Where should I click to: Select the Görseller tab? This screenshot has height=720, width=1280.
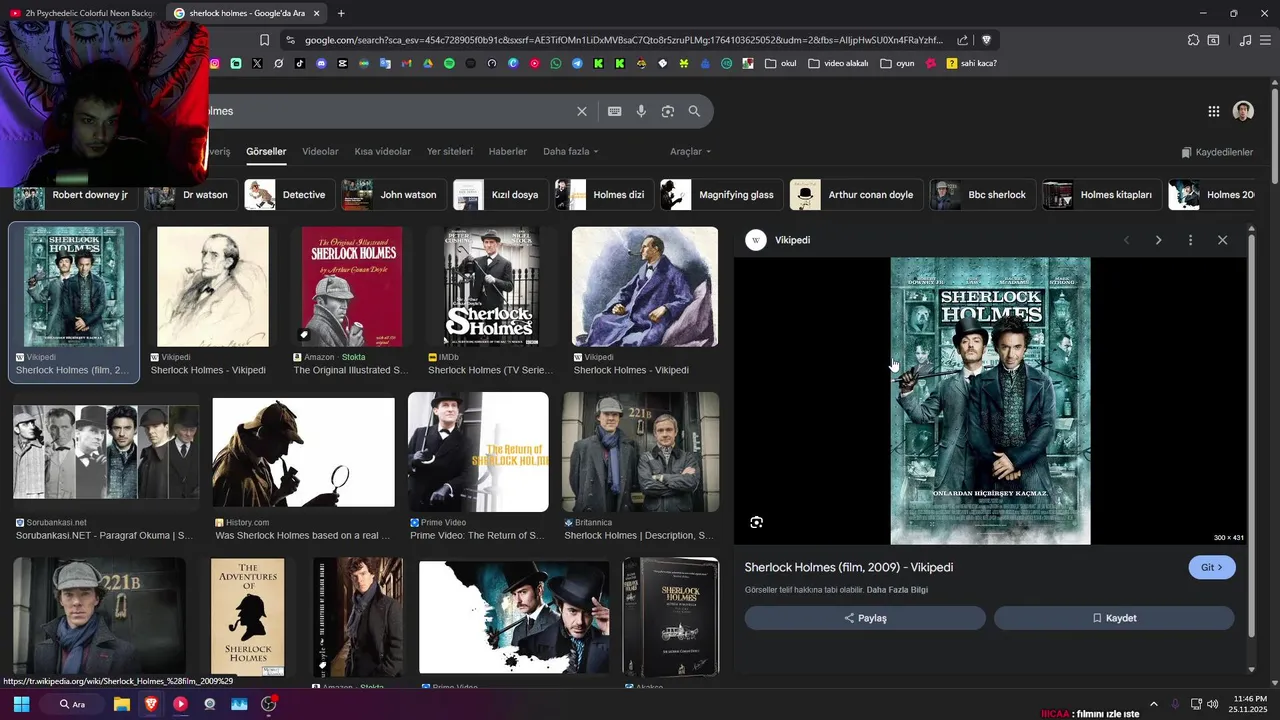266,152
